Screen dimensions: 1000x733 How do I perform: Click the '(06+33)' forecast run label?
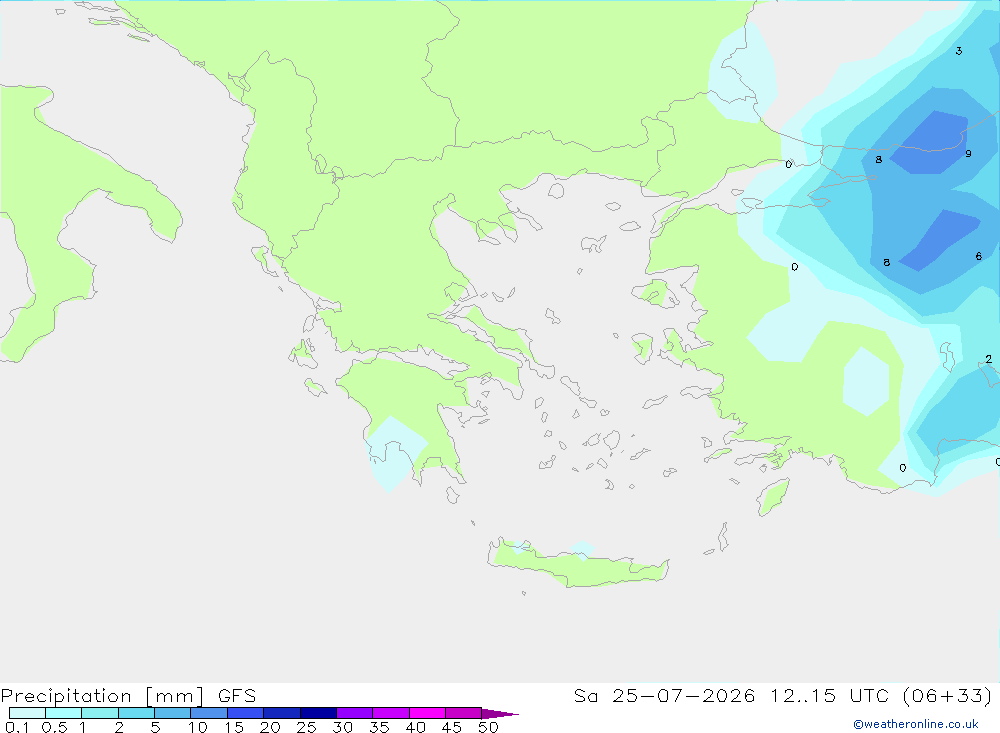coord(948,695)
